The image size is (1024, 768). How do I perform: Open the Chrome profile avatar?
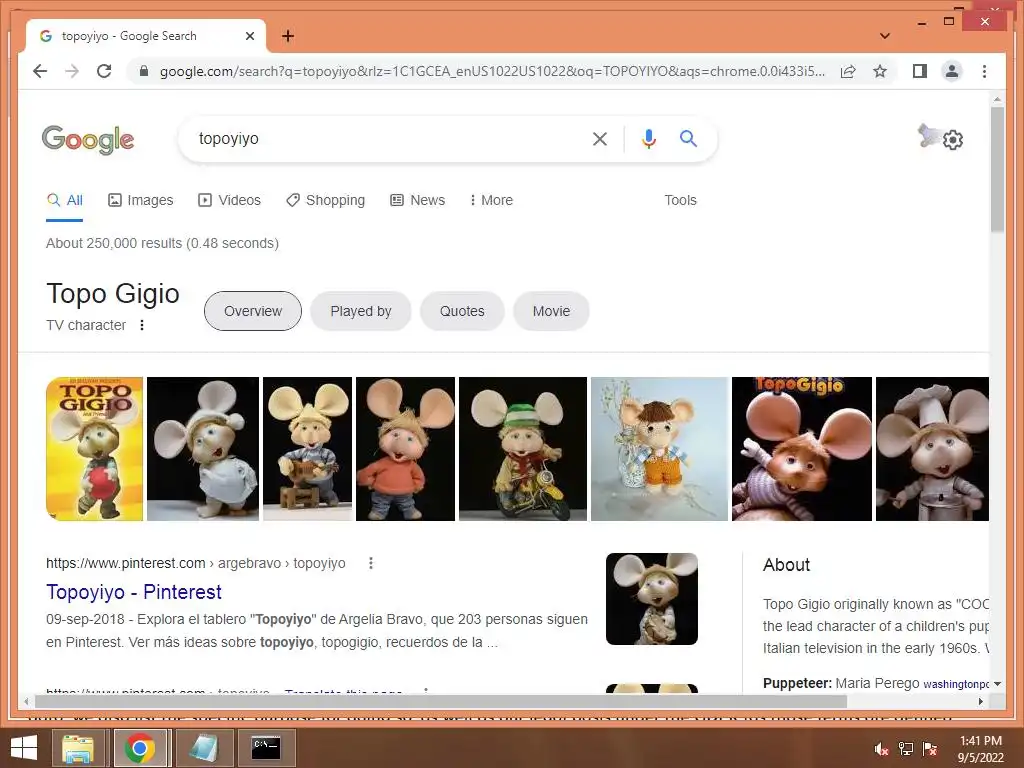point(952,71)
